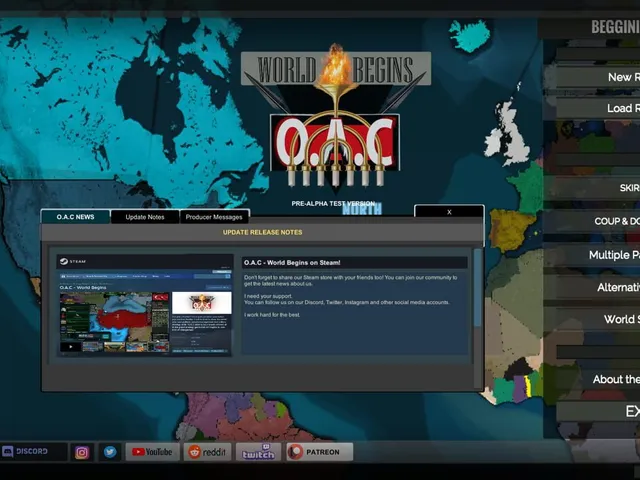Open the YouTube channel button

click(152, 452)
